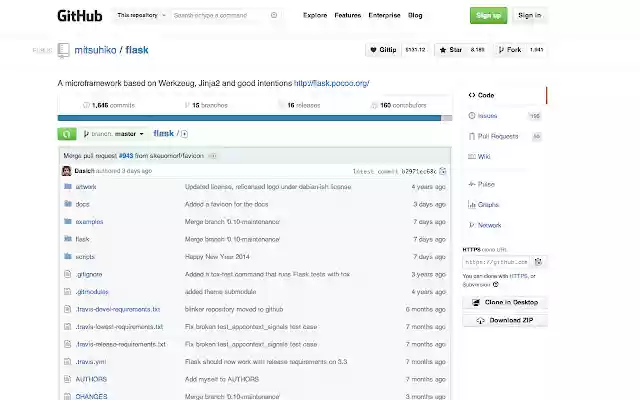Click Clone in Desktop button

[505, 302]
